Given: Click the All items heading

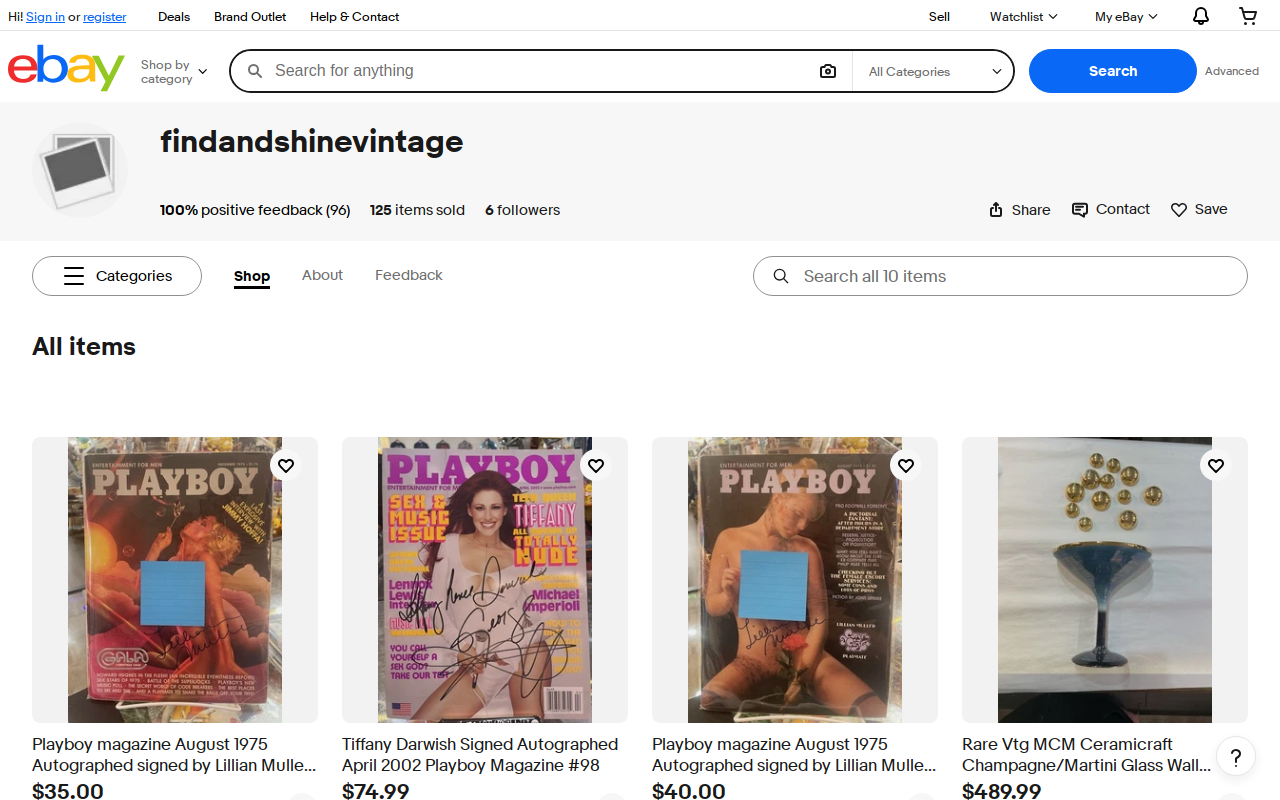Looking at the screenshot, I should pyautogui.click(x=84, y=347).
